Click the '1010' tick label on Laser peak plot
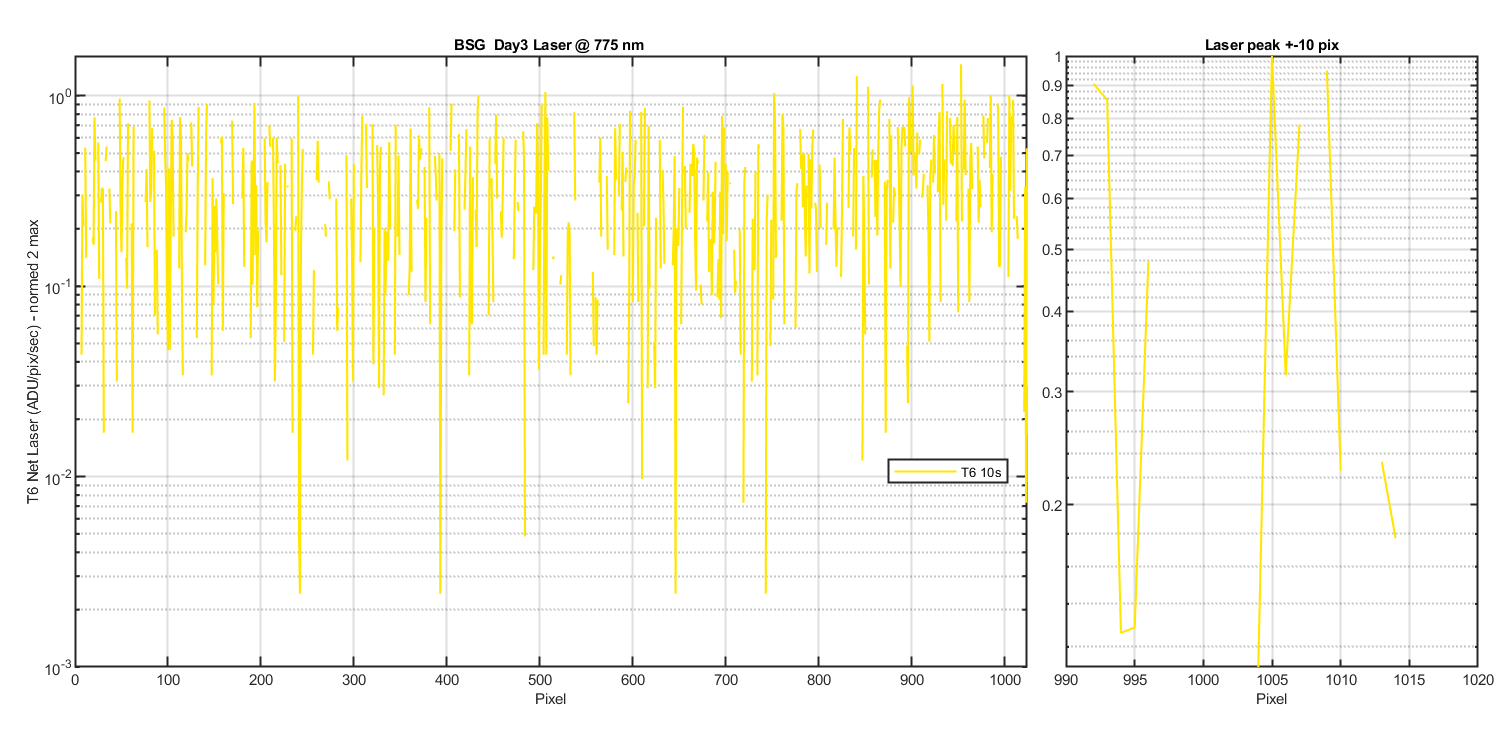The image size is (1500, 750). 1341,681
